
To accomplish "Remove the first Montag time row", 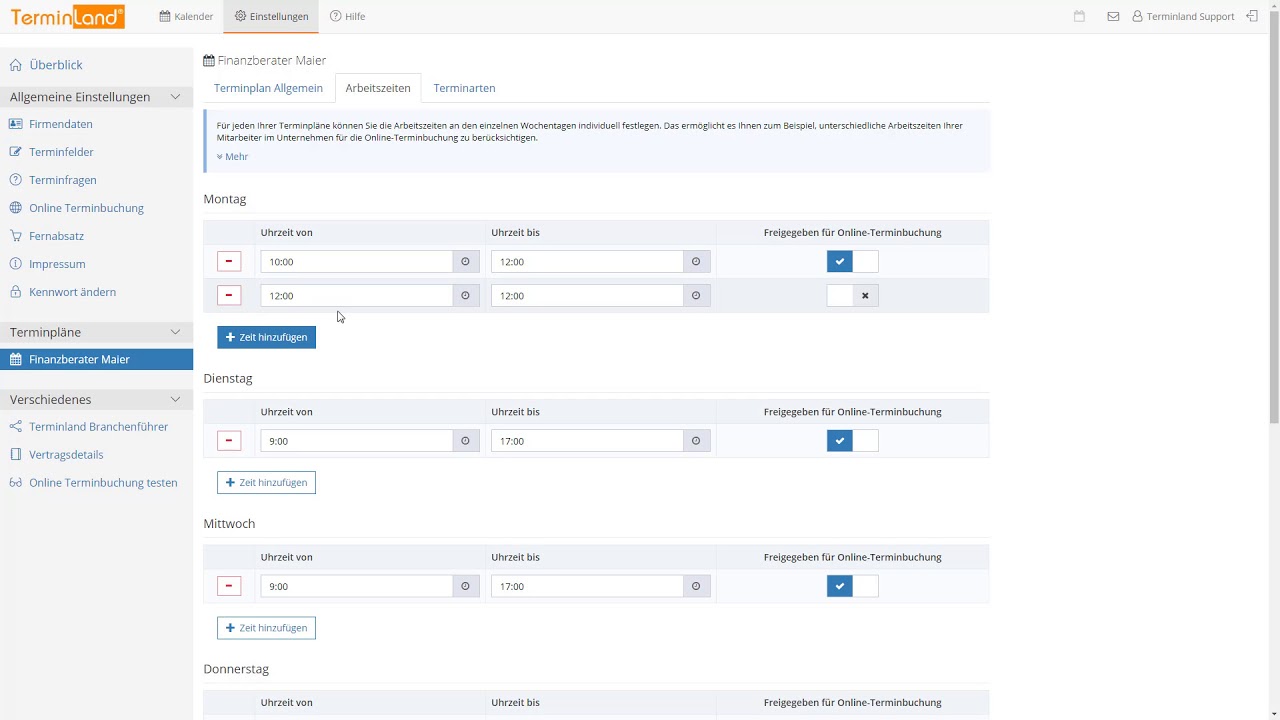I will click(x=229, y=262).
